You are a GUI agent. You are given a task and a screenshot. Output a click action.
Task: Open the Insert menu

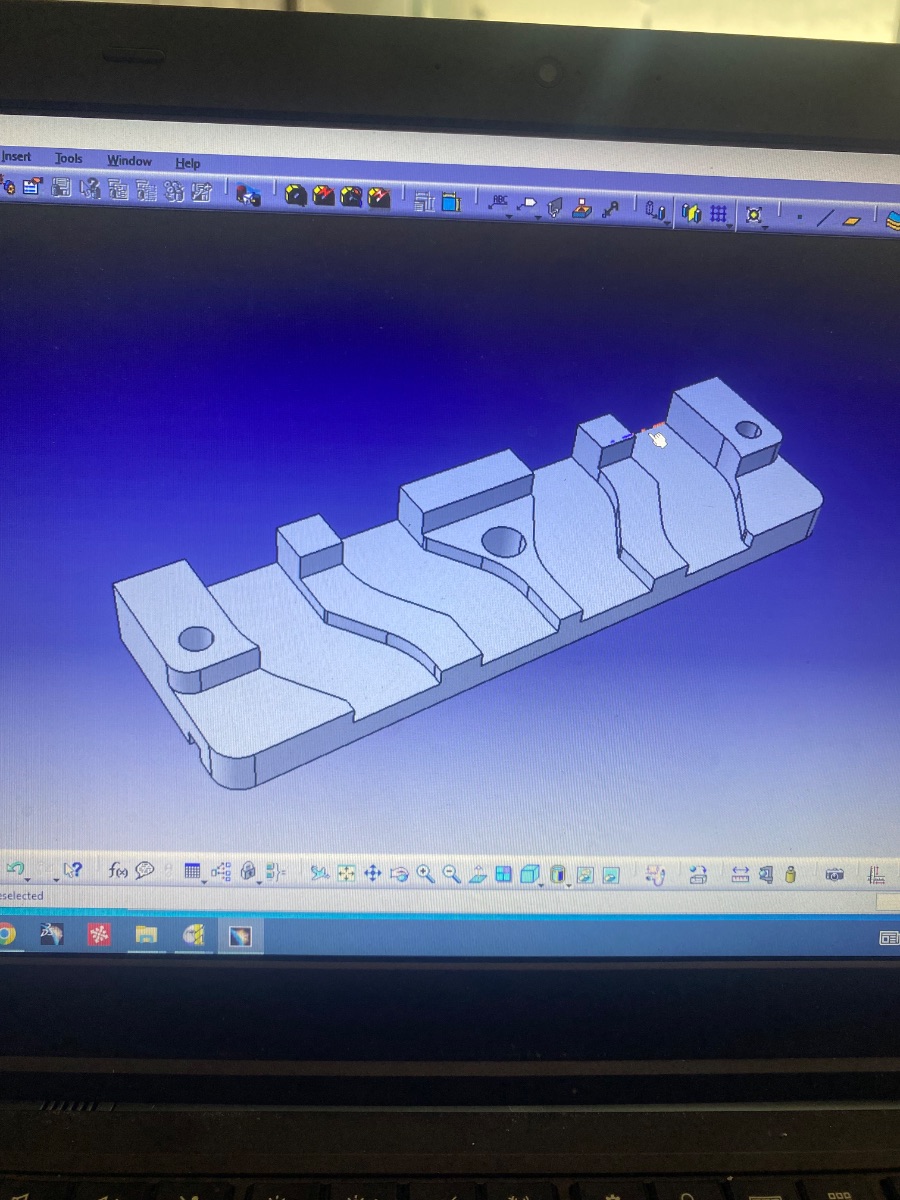pyautogui.click(x=16, y=157)
